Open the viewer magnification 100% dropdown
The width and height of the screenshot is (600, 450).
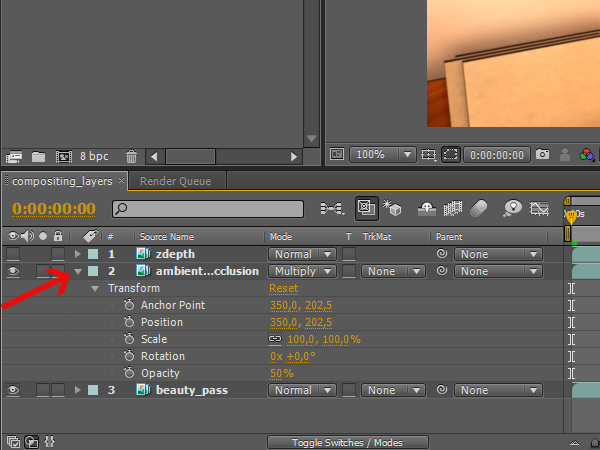click(x=384, y=155)
